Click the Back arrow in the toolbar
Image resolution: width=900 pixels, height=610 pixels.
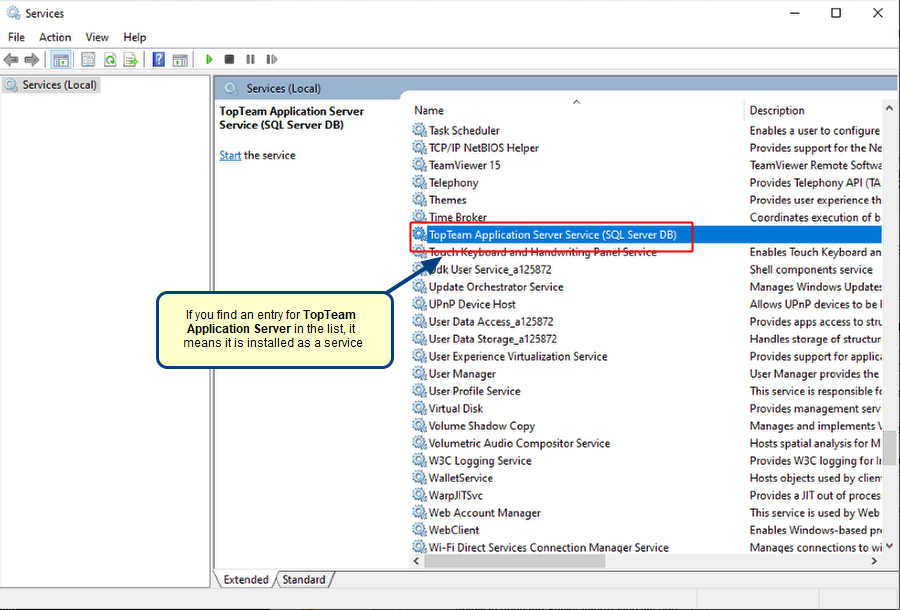tap(11, 59)
